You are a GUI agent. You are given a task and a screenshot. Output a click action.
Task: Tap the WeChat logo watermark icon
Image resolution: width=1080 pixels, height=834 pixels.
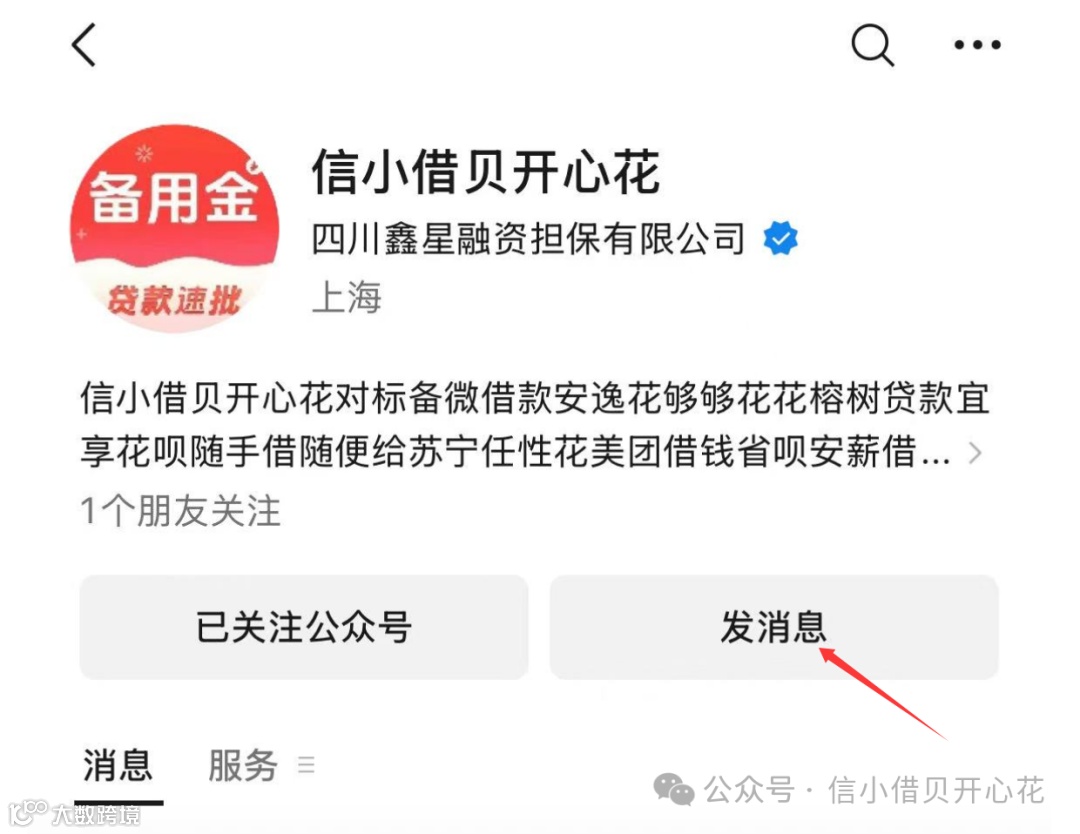coord(674,789)
